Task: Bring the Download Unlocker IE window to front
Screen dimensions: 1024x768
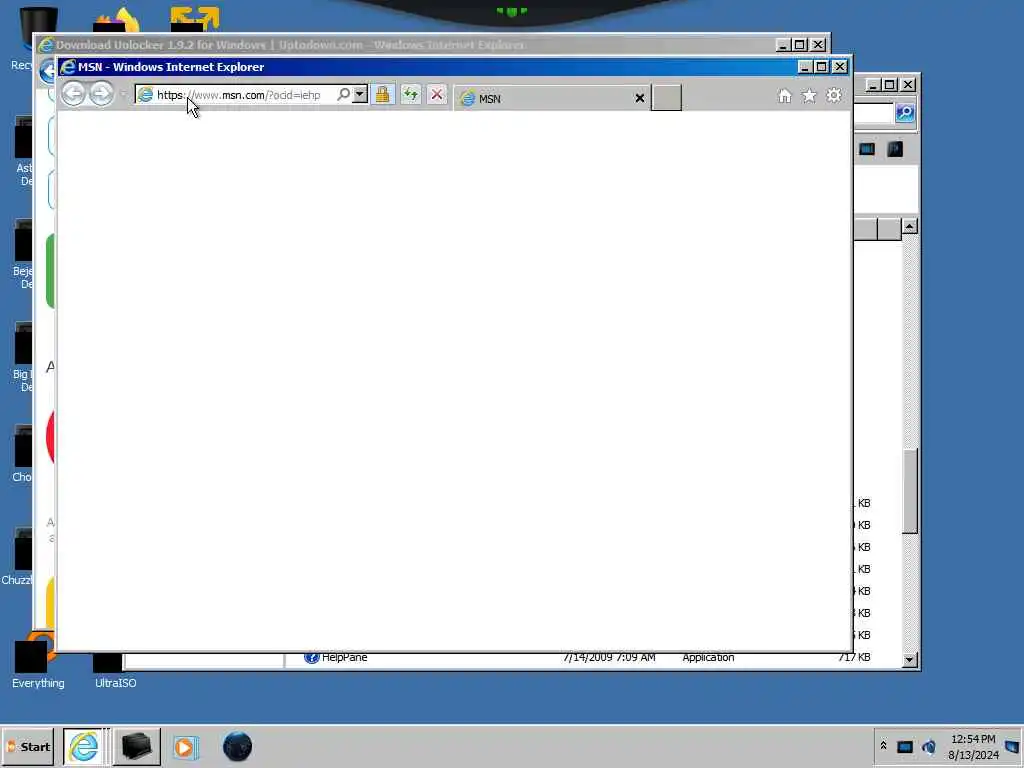Action: 405,45
